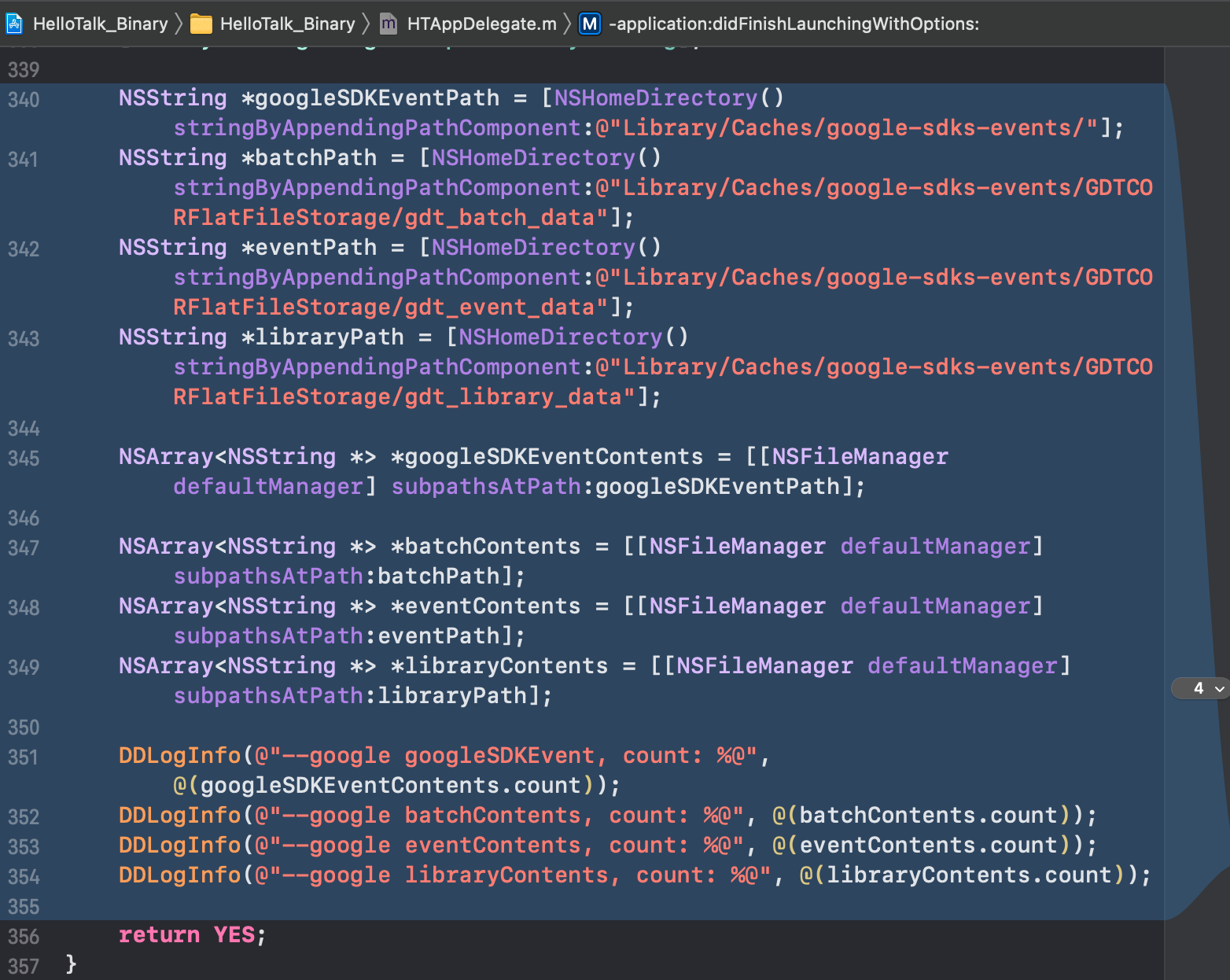This screenshot has width=1230, height=980.
Task: Click line number 351 in gutter
Action: 24,757
